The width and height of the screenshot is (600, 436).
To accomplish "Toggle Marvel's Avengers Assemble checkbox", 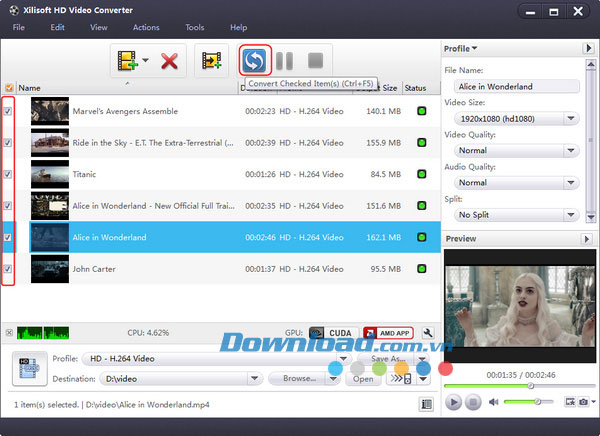I will coord(8,111).
